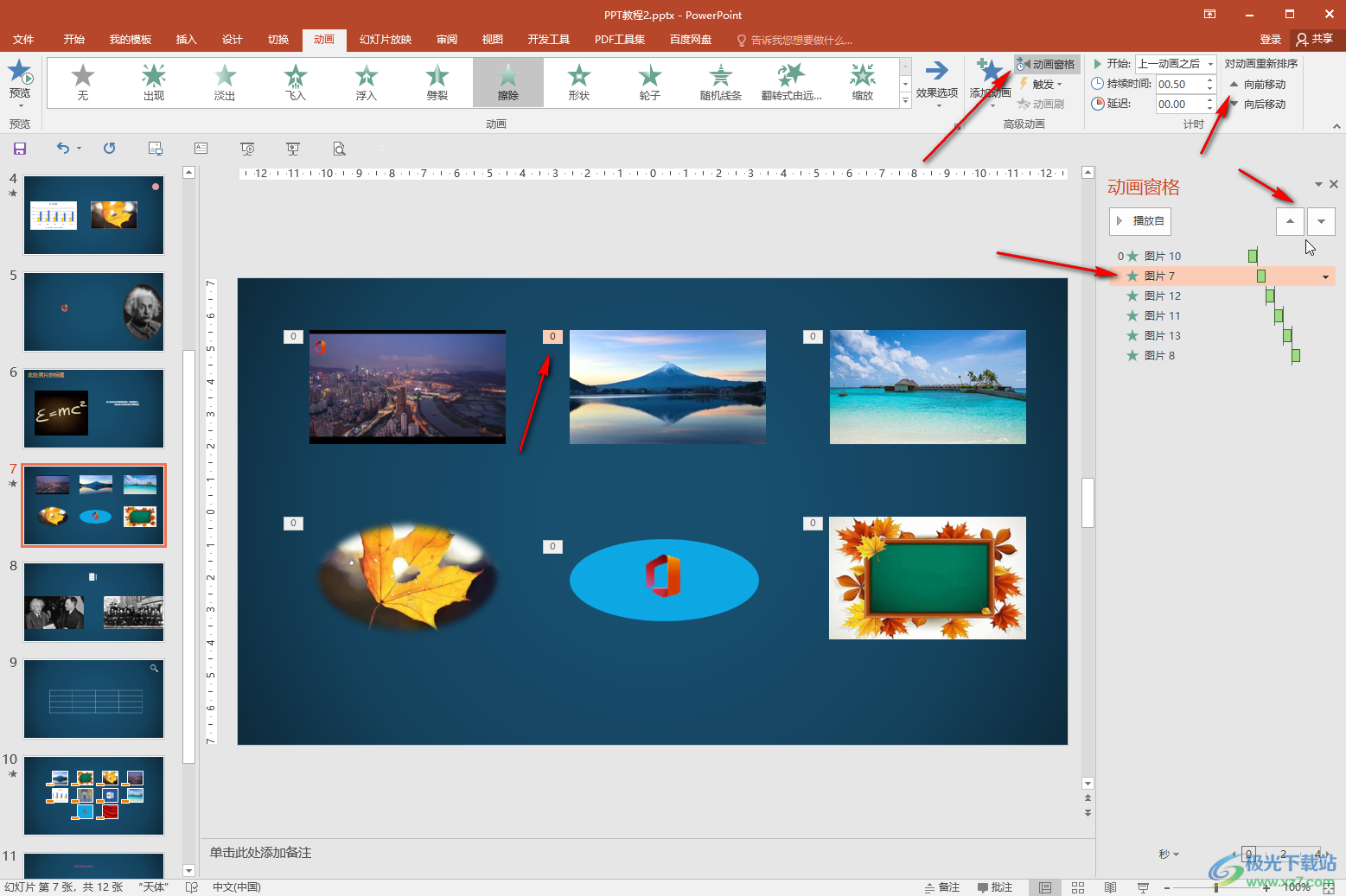
Task: Switch to the 设计 Design tab
Action: (x=232, y=40)
